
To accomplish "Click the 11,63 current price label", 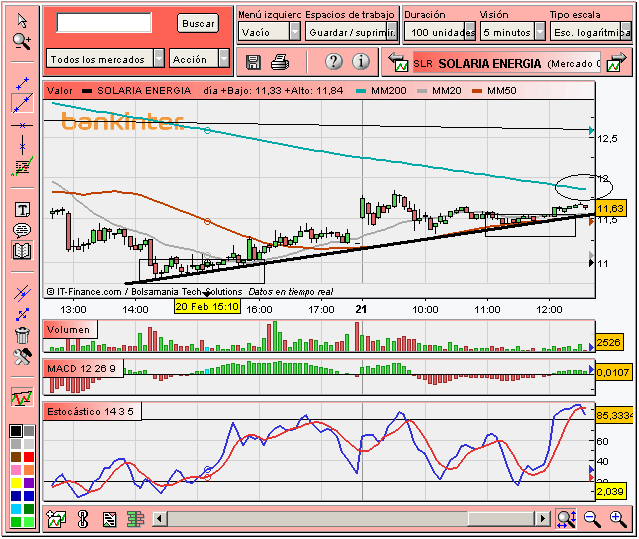I will point(610,209).
